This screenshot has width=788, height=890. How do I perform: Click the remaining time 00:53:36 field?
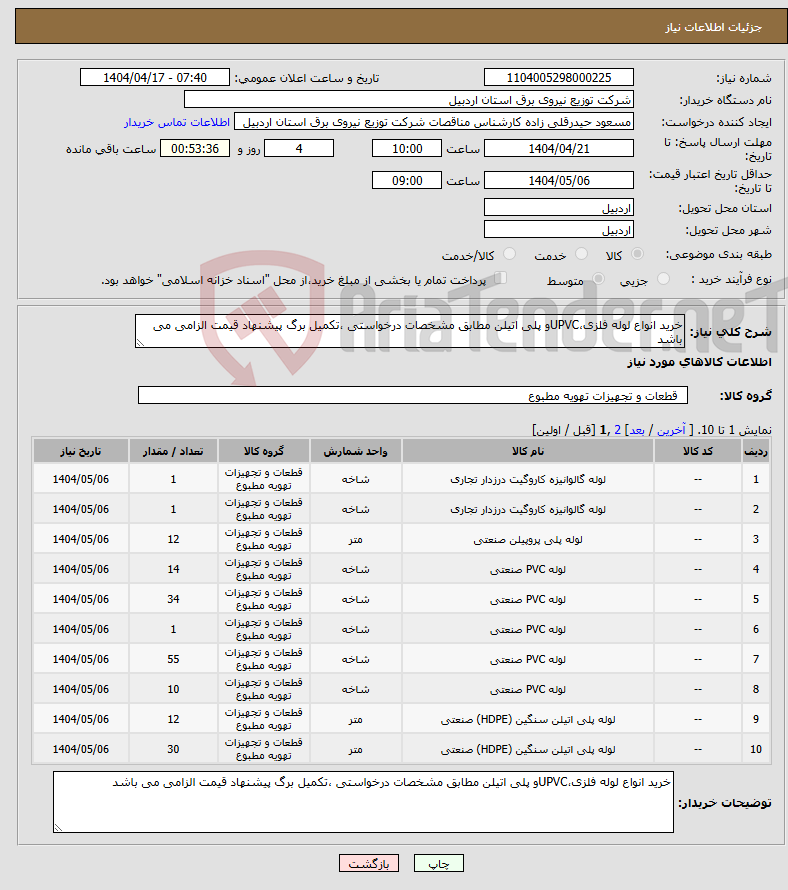[x=195, y=149]
